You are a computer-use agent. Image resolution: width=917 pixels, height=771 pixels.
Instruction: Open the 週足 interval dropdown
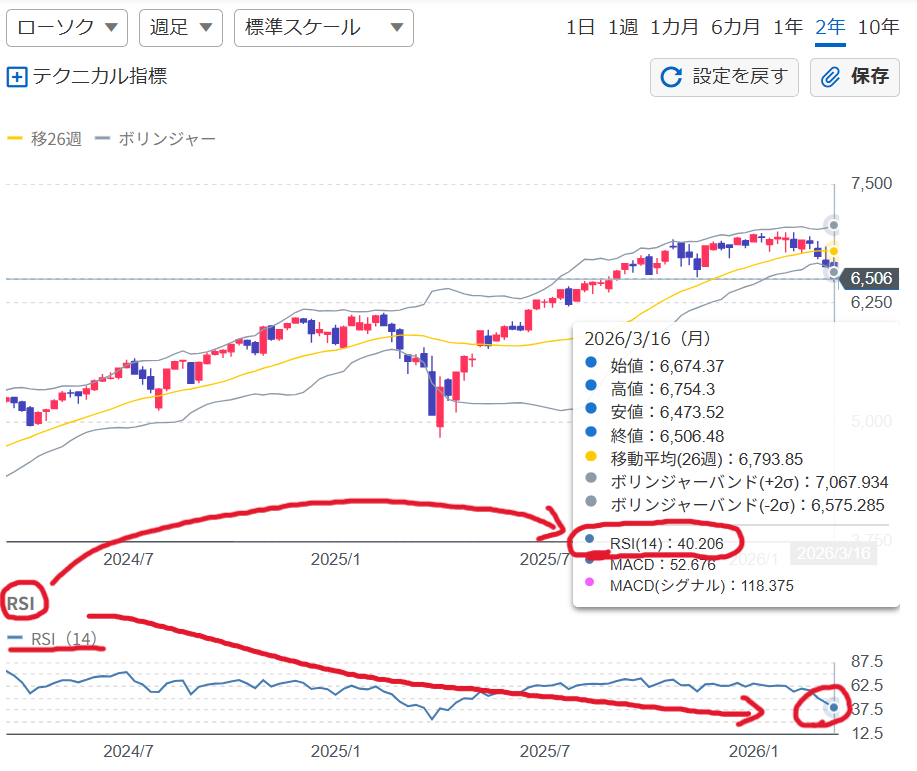pos(181,27)
